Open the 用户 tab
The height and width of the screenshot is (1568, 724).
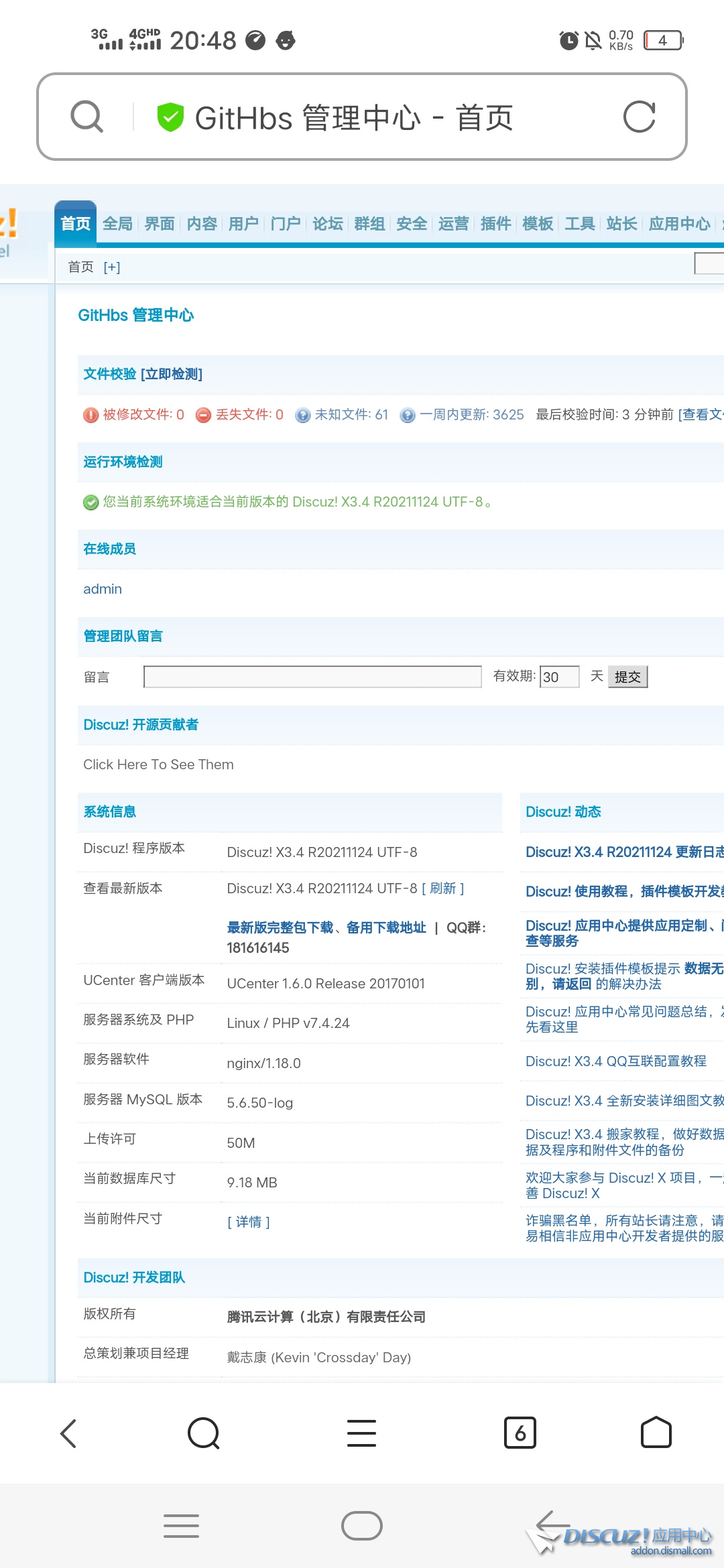(243, 223)
